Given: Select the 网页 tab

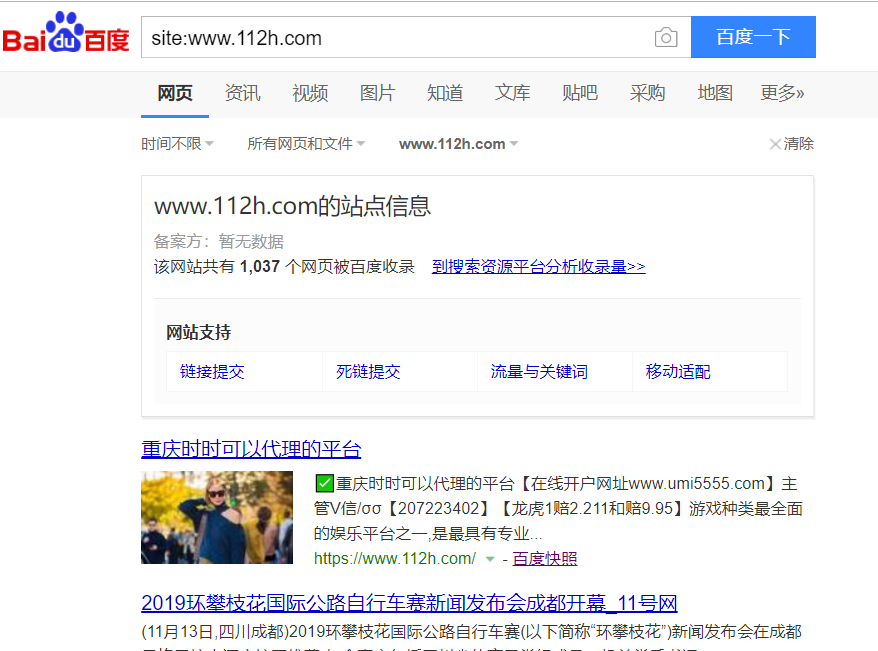Looking at the screenshot, I should (x=175, y=93).
